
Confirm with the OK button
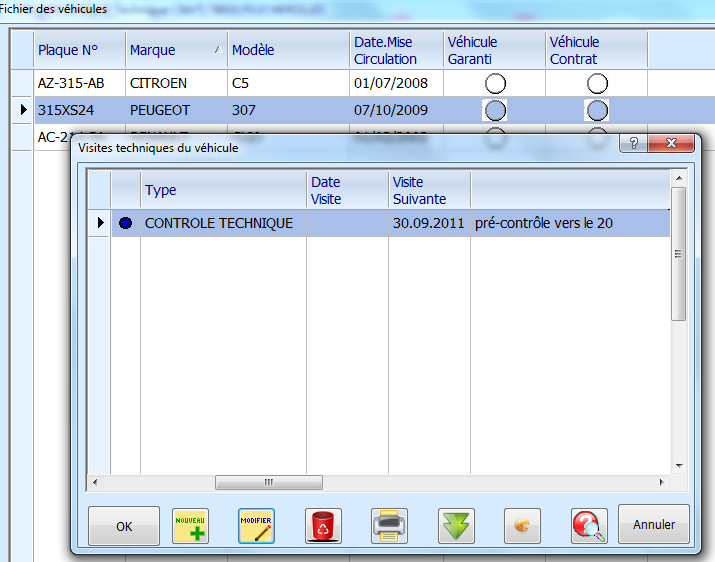(124, 525)
